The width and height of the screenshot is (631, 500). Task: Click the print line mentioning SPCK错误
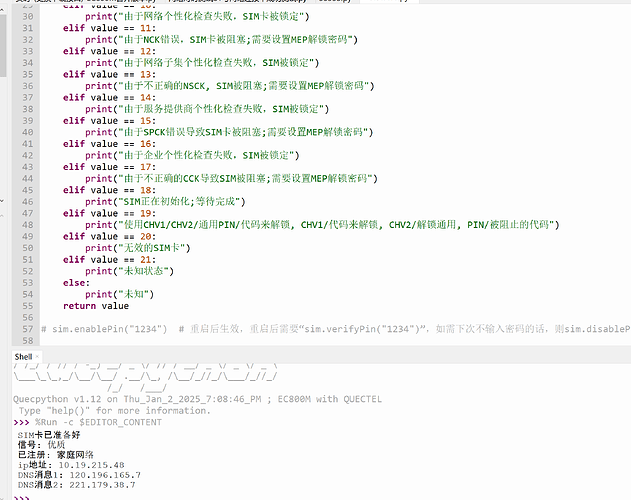click(229, 132)
